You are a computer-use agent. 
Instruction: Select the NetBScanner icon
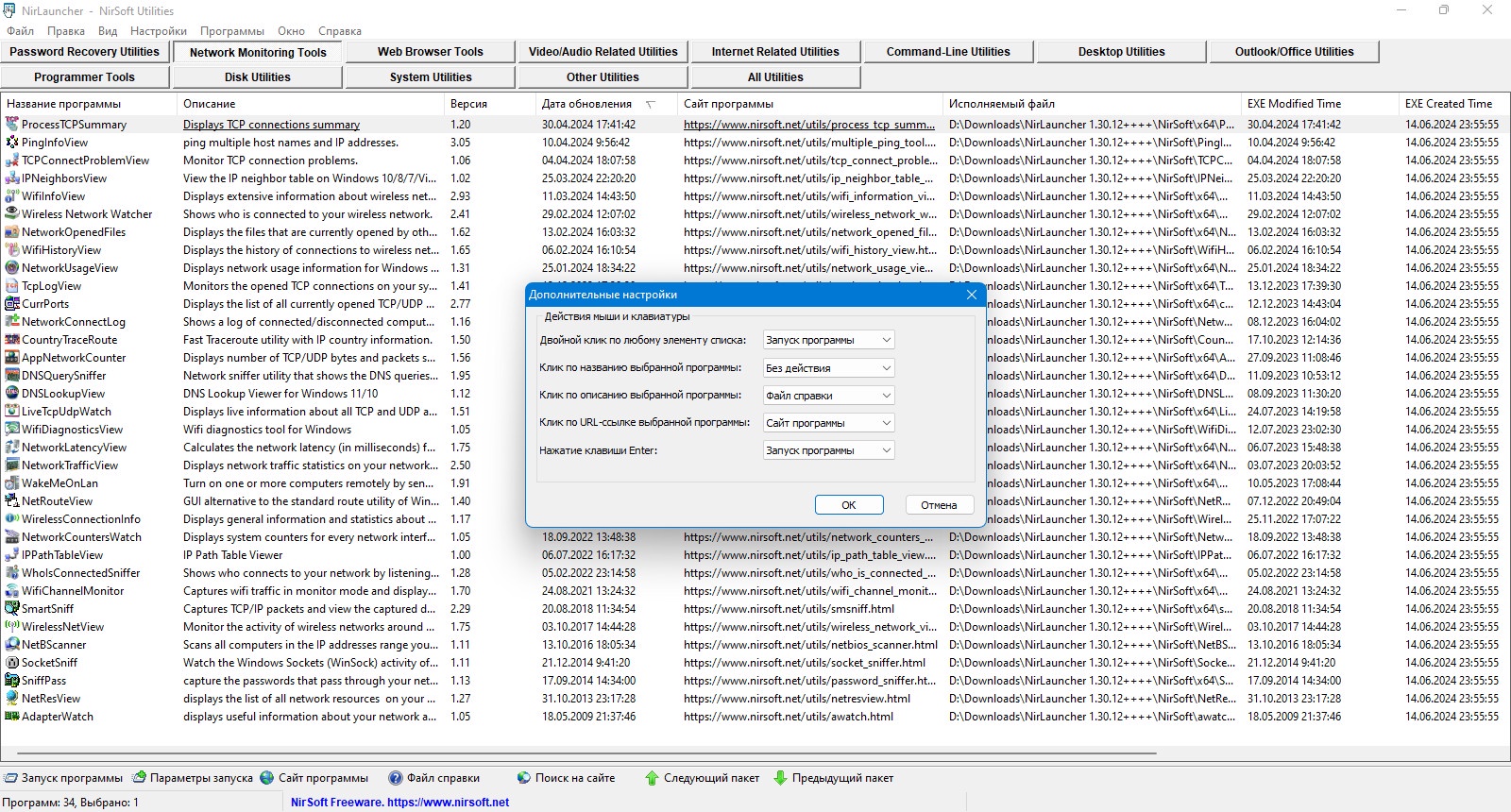click(x=12, y=645)
